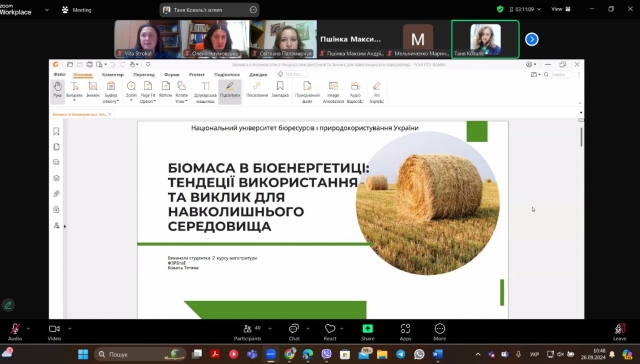This screenshot has height=364, width=640.
Task: Choose the Select text (Вибрати) tool
Action: [74, 91]
